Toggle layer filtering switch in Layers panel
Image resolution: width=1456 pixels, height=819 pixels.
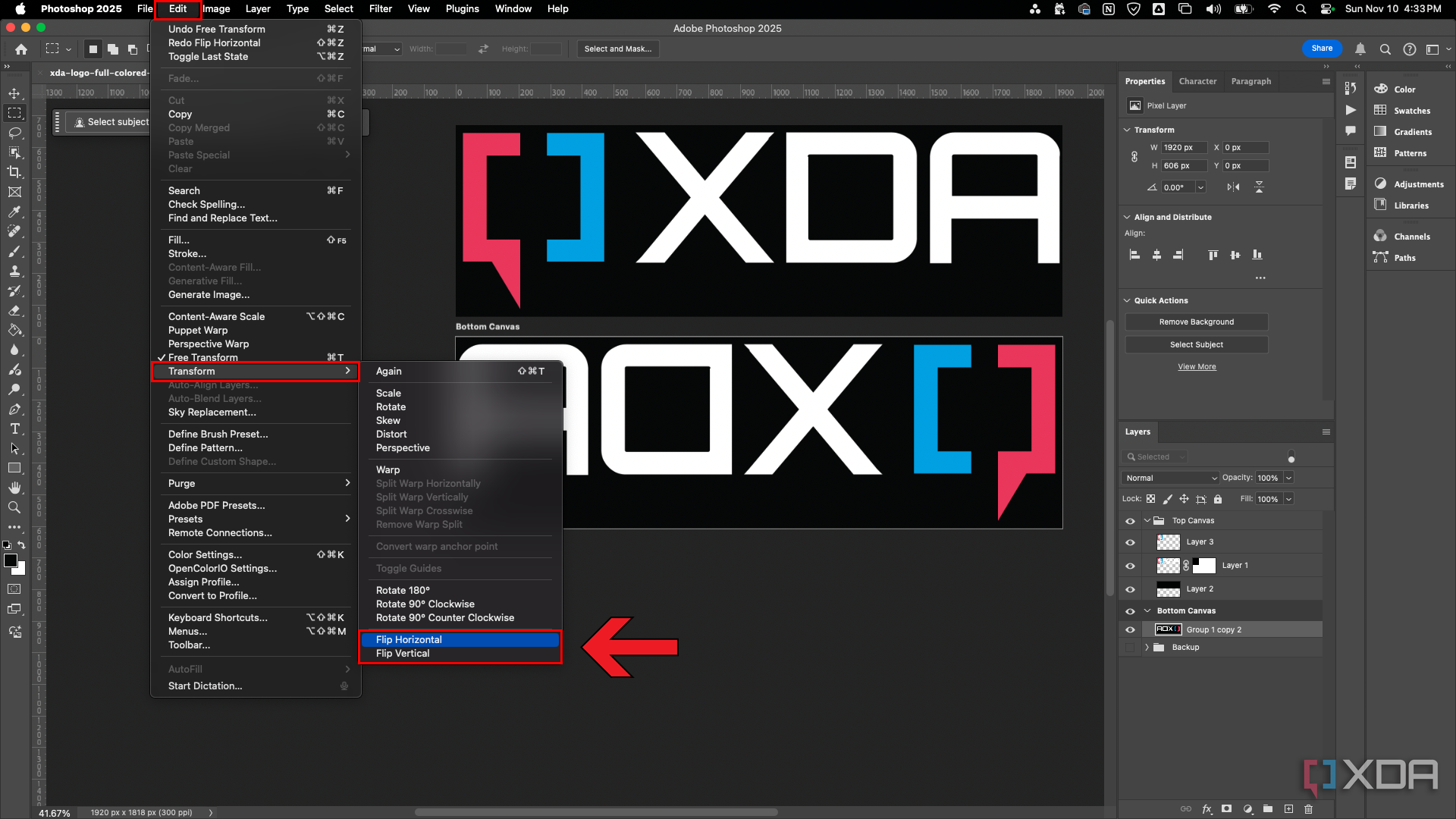1291,457
